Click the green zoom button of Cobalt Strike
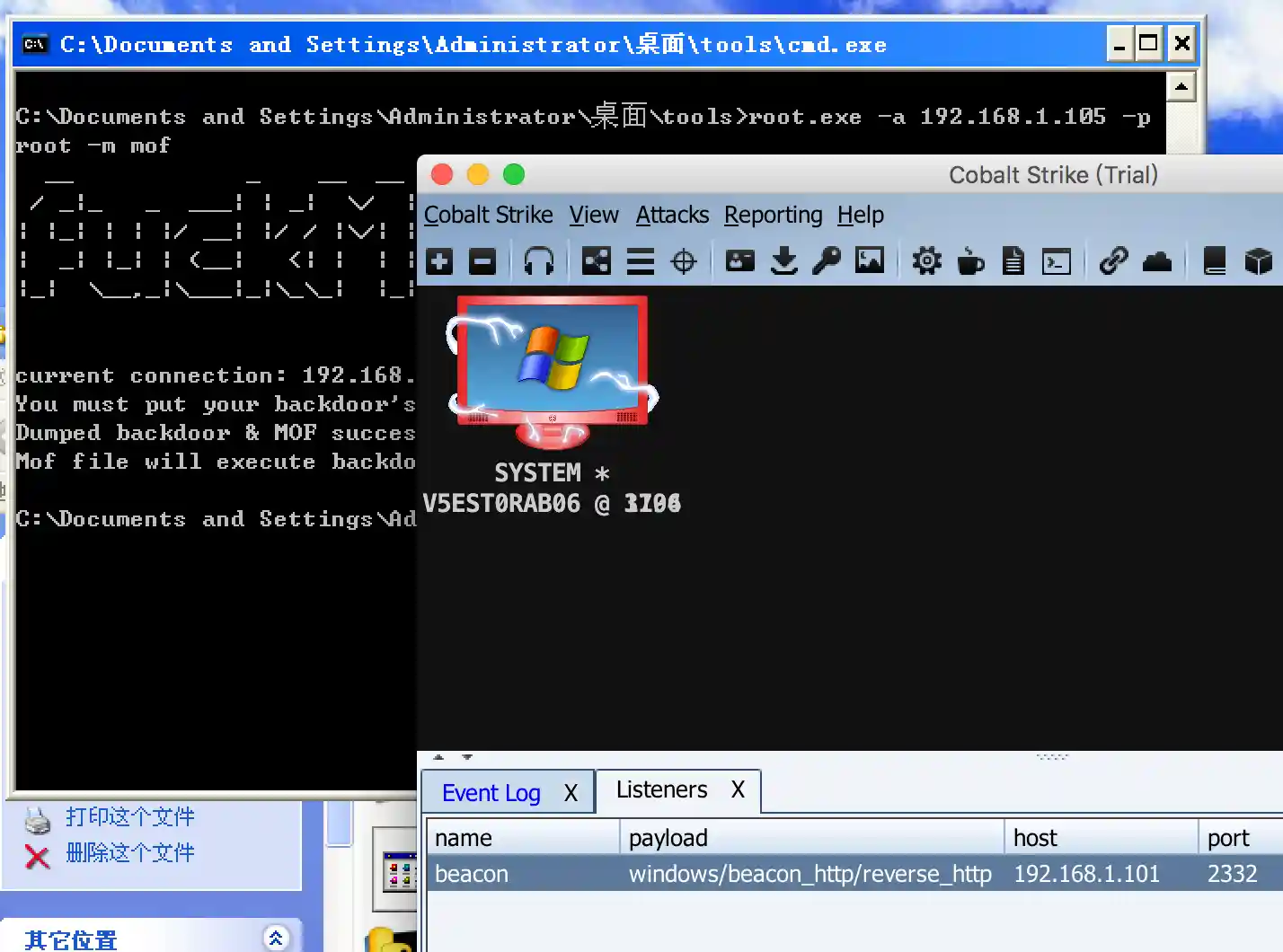Viewport: 1283px width, 952px height. [x=514, y=174]
